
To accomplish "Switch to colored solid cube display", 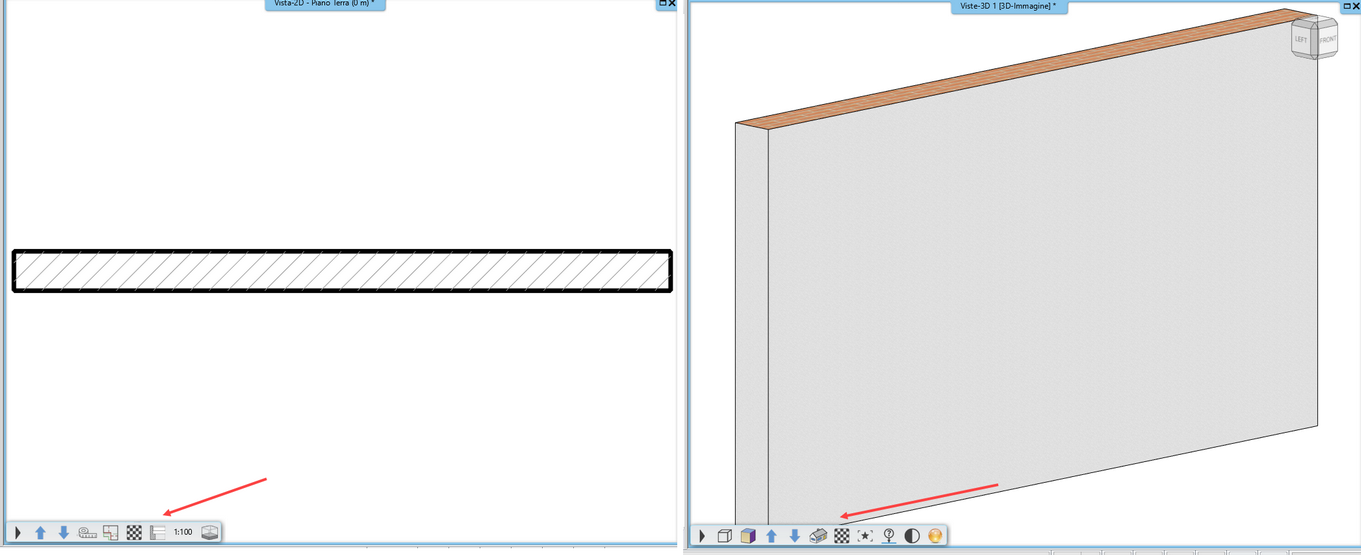I will 748,536.
